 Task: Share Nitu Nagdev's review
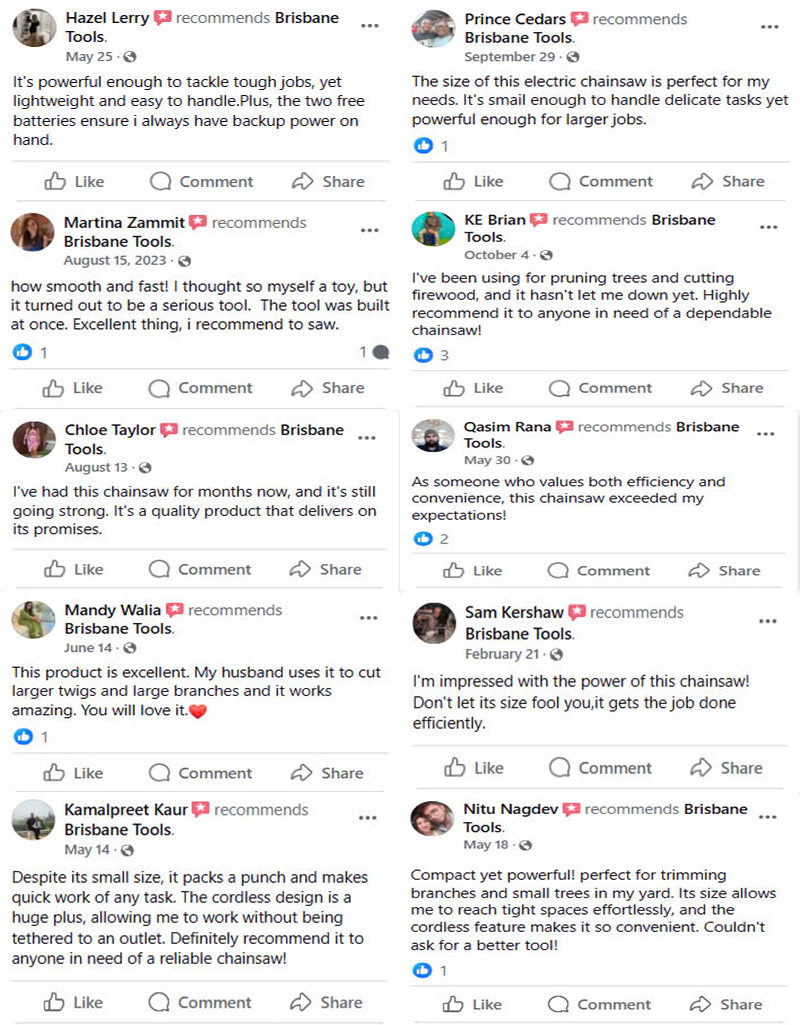(x=726, y=1004)
